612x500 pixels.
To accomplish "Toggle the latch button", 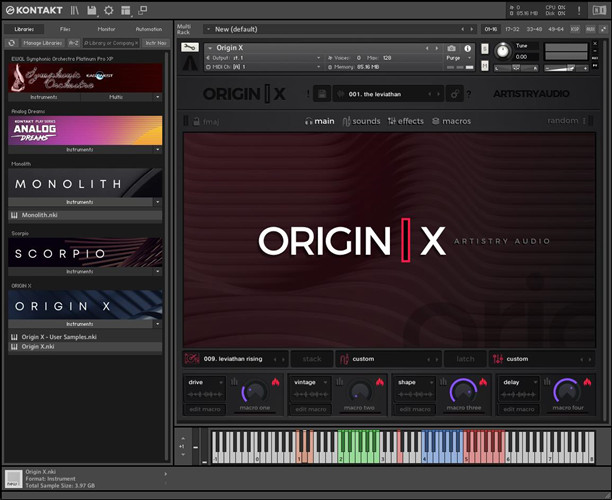I will (465, 358).
